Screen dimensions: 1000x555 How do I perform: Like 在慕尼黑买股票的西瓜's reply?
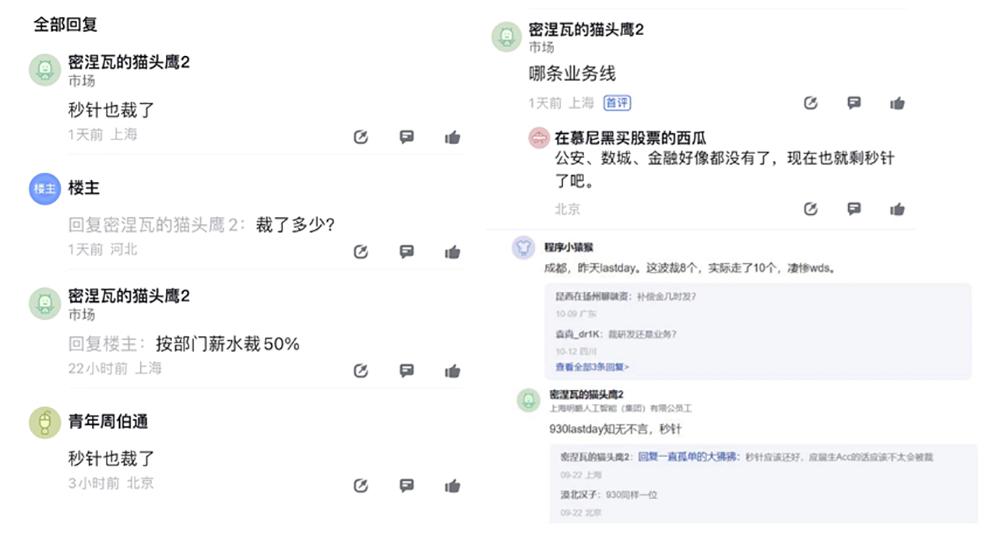(x=897, y=209)
